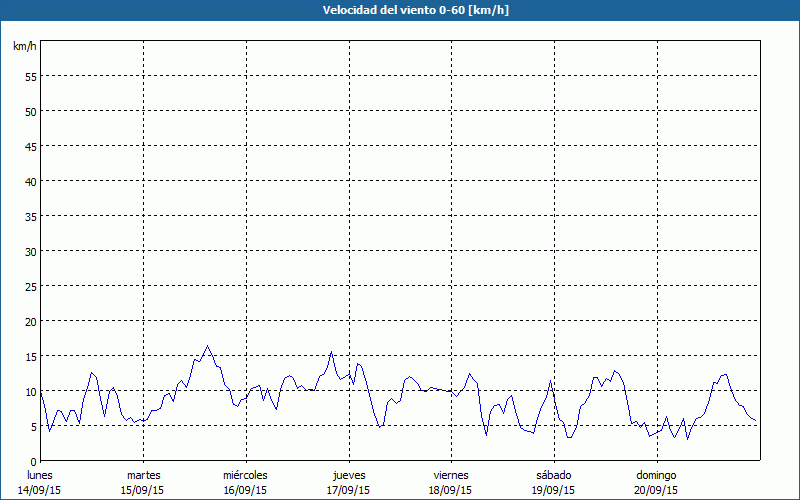This screenshot has width=800, height=500.
Task: Select the date 17/09/15 on the x-axis
Action: pyautogui.click(x=348, y=490)
